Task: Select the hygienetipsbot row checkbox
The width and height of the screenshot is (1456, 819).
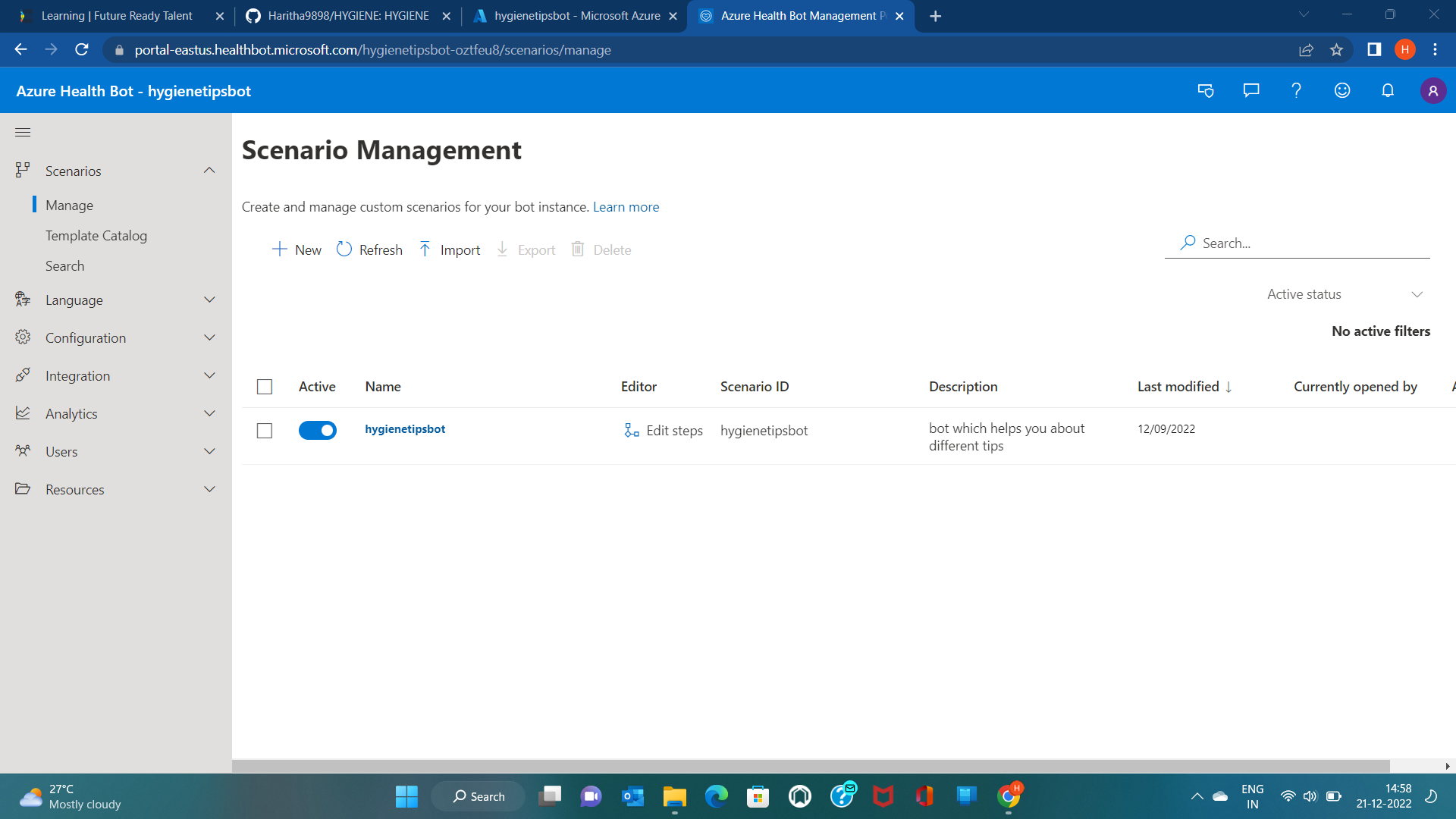Action: 265,431
